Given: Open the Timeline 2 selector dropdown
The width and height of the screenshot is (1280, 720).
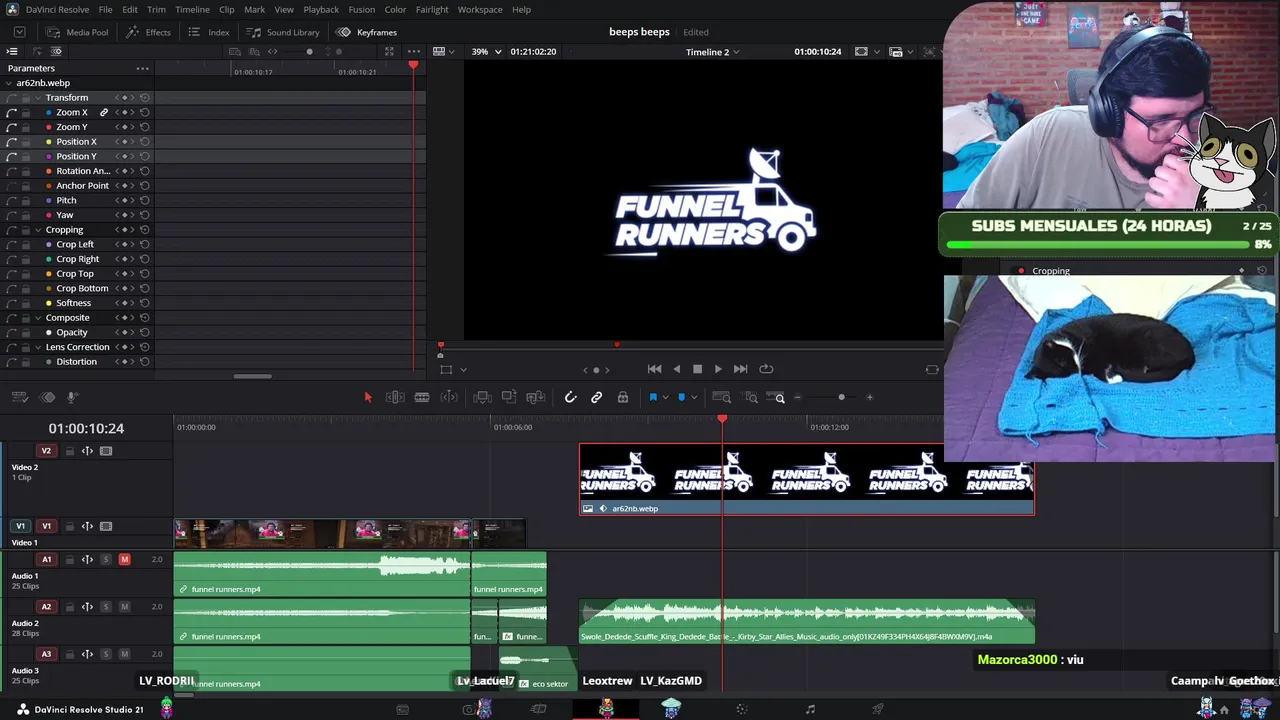Looking at the screenshot, I should [713, 52].
